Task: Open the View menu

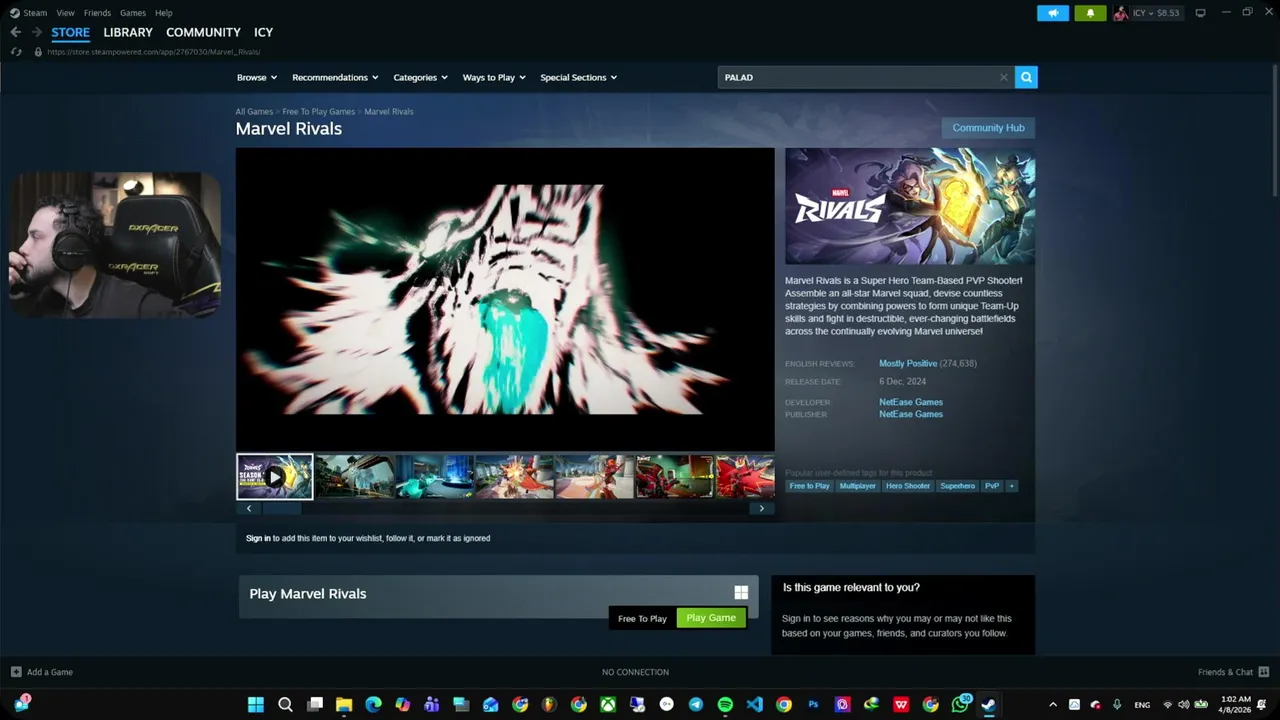Action: [x=66, y=13]
